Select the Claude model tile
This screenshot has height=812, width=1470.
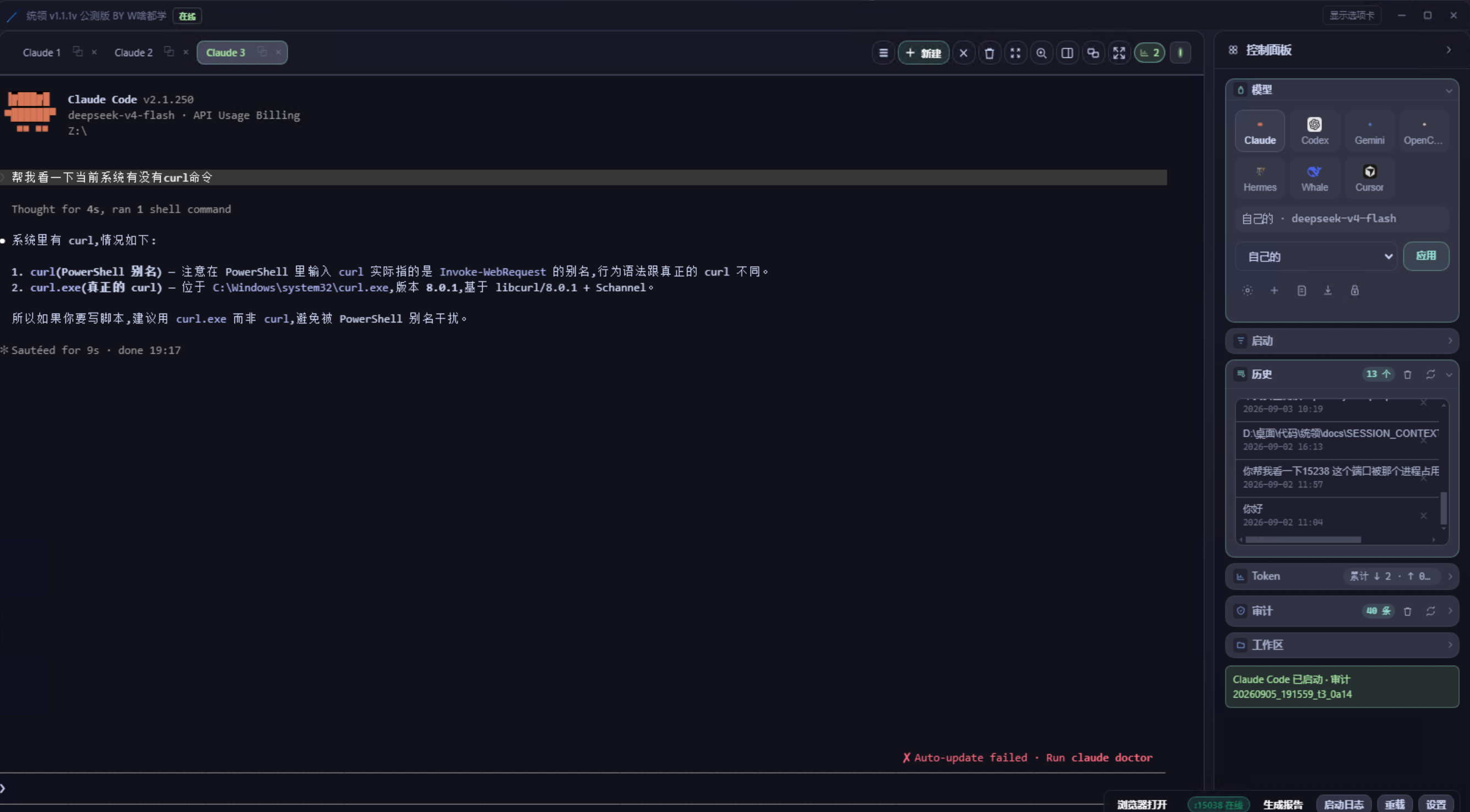click(1259, 130)
